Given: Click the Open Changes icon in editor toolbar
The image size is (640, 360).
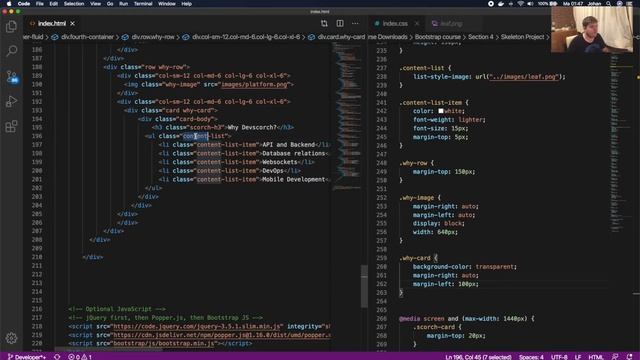Looking at the screenshot, I should click(324, 24).
